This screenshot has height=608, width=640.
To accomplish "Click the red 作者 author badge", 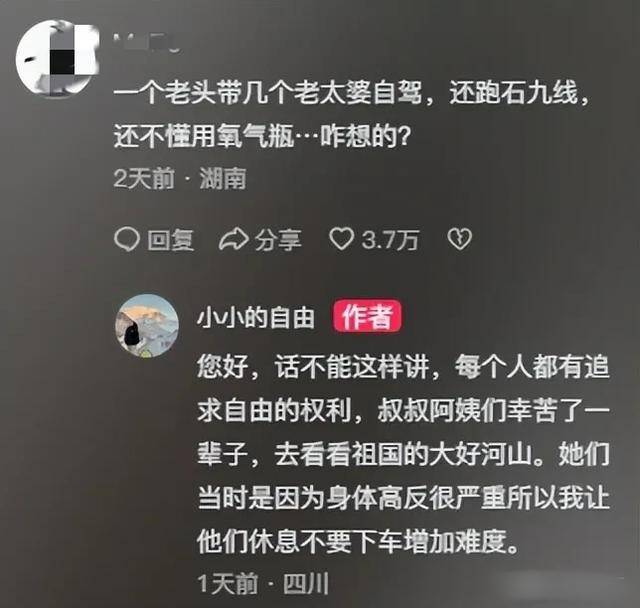I will click(x=367, y=317).
